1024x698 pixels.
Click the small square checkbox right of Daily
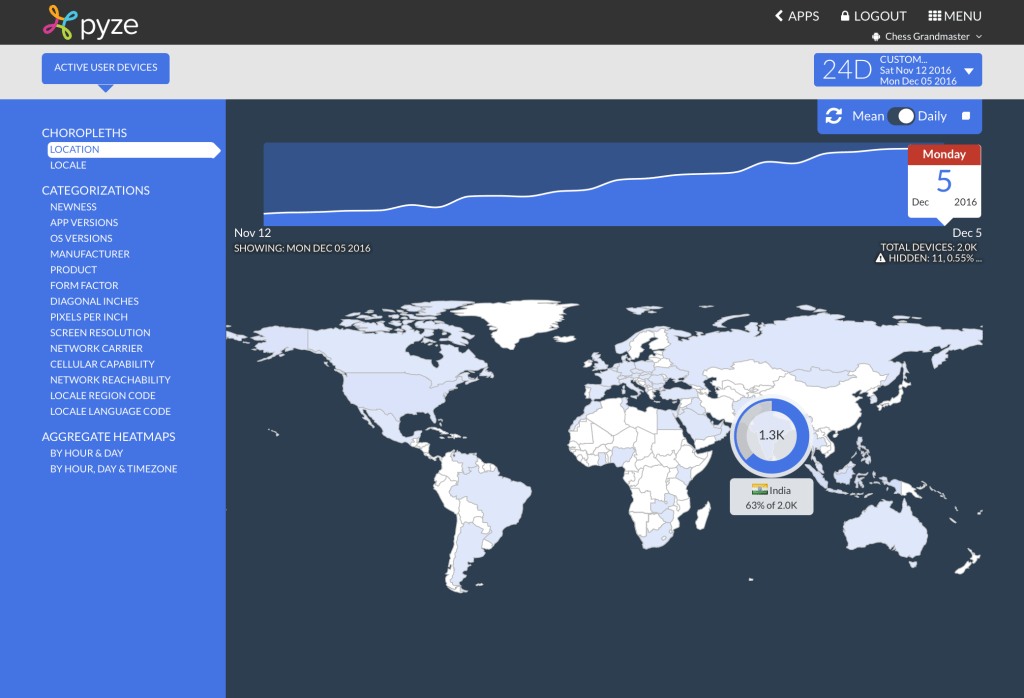tap(965, 116)
